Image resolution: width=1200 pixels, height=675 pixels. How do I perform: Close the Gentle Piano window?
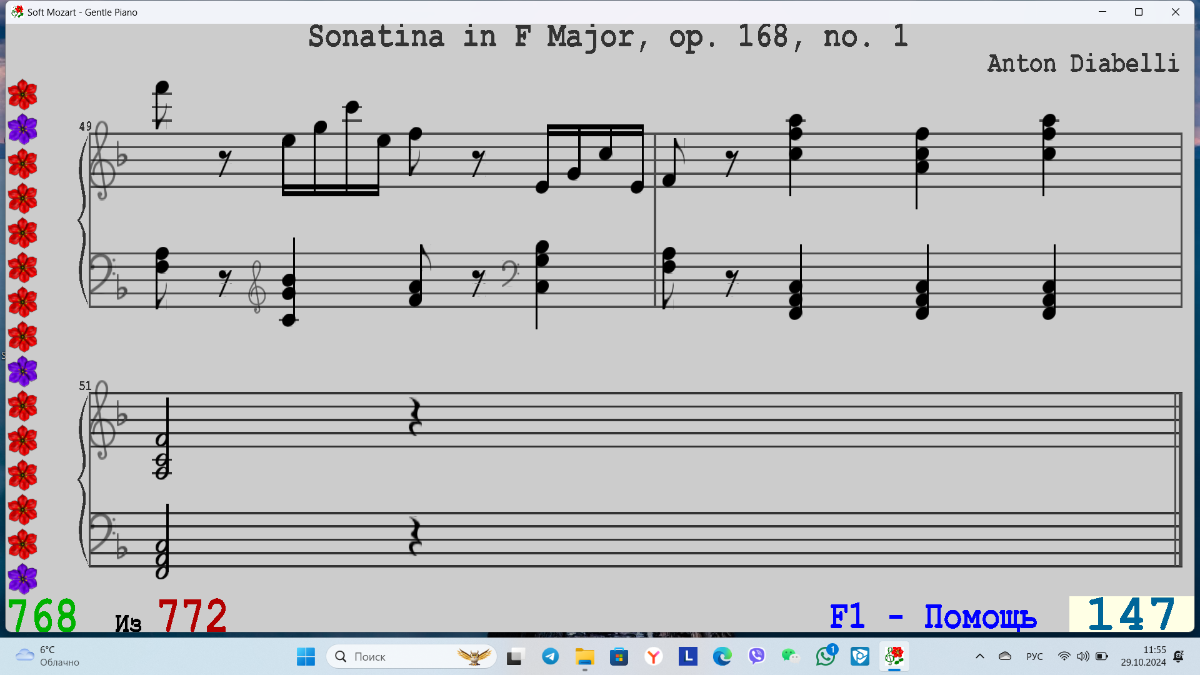pos(1176,12)
